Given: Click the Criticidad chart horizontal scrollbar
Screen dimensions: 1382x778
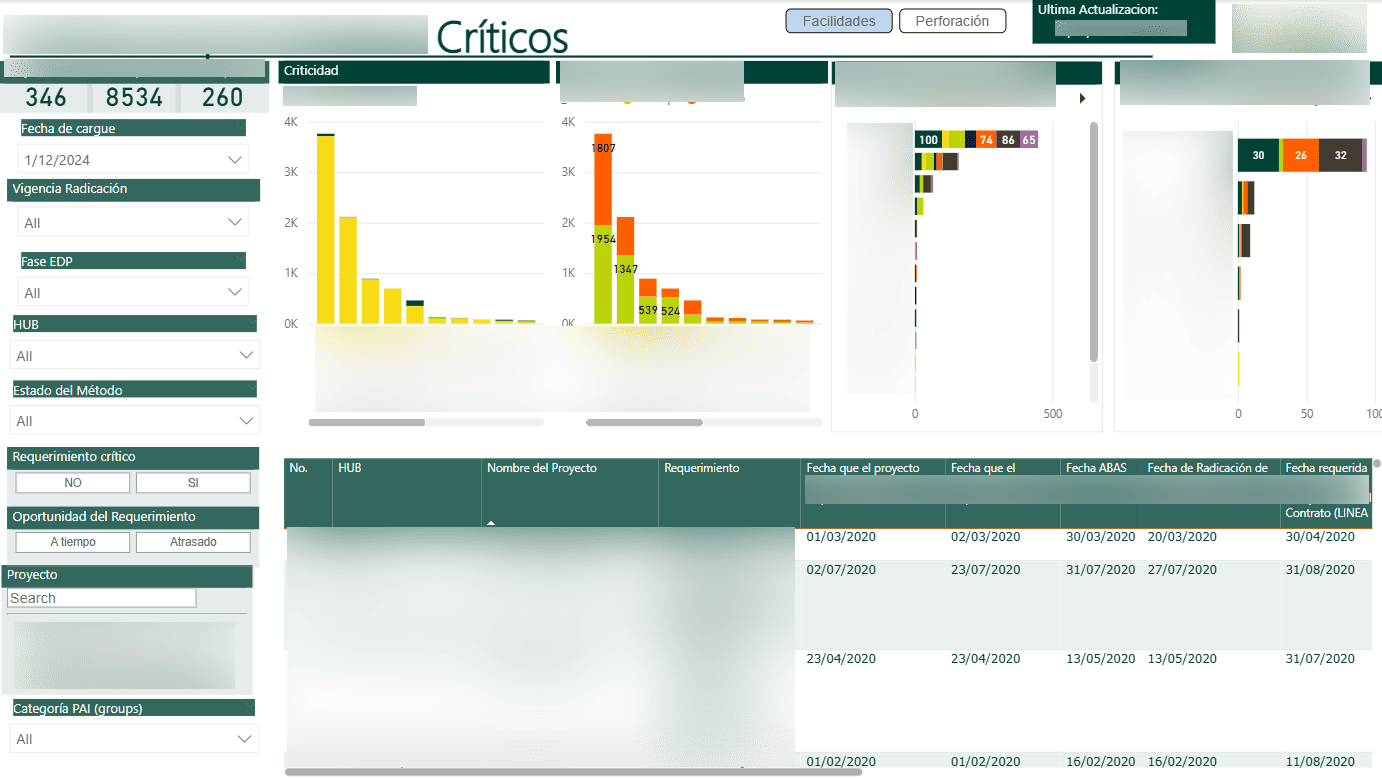Looking at the screenshot, I should 367,423.
